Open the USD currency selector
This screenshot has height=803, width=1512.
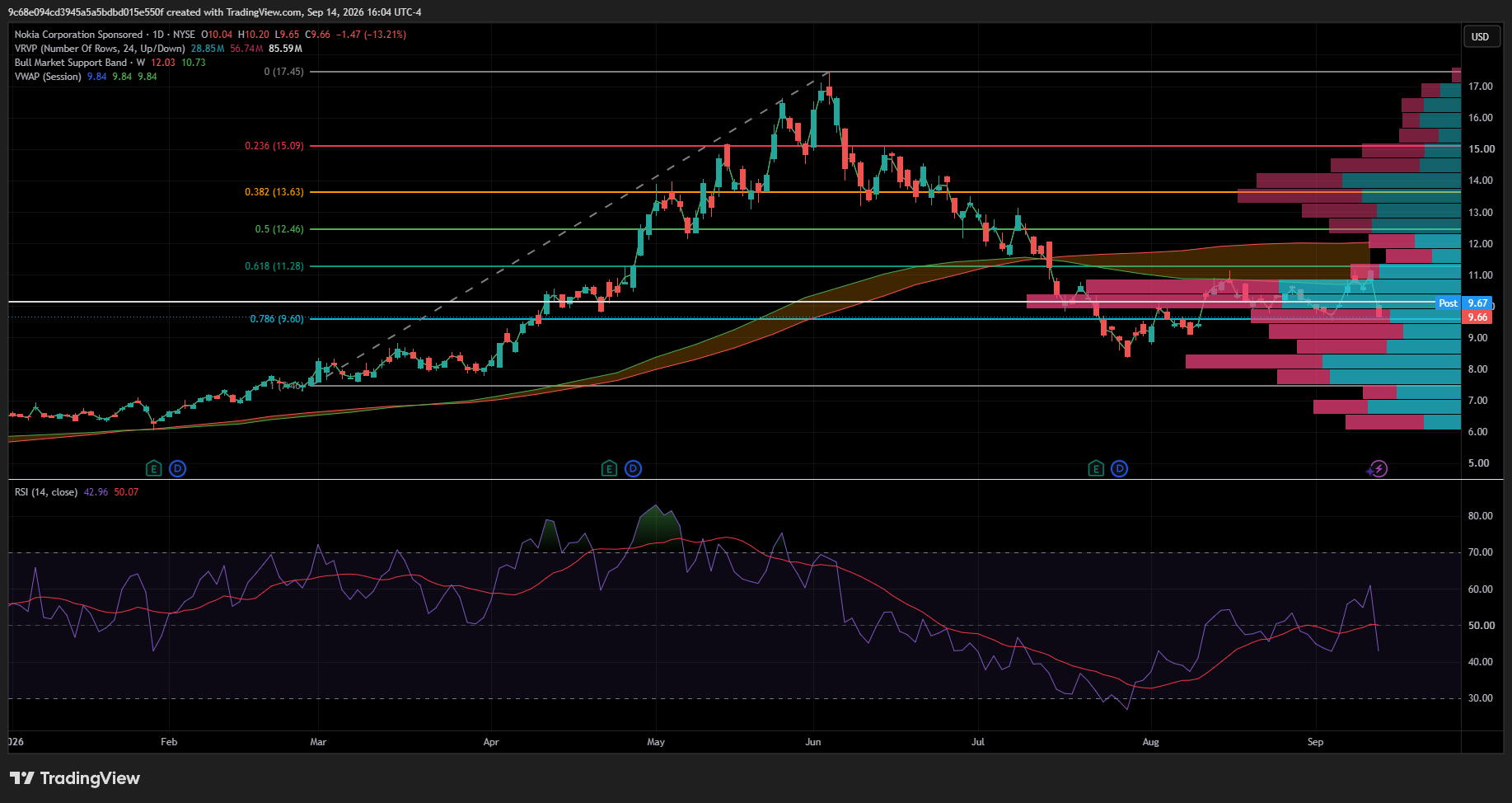click(x=1480, y=36)
